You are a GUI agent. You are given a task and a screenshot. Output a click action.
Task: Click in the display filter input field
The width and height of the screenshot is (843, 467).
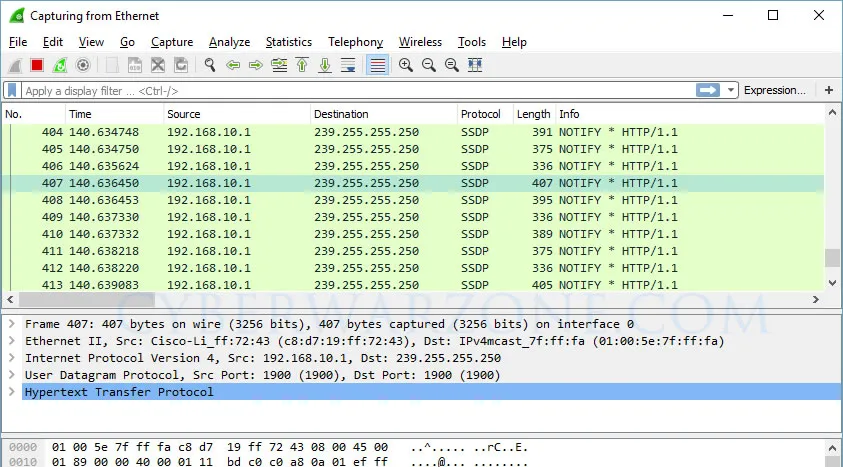pyautogui.click(x=350, y=91)
